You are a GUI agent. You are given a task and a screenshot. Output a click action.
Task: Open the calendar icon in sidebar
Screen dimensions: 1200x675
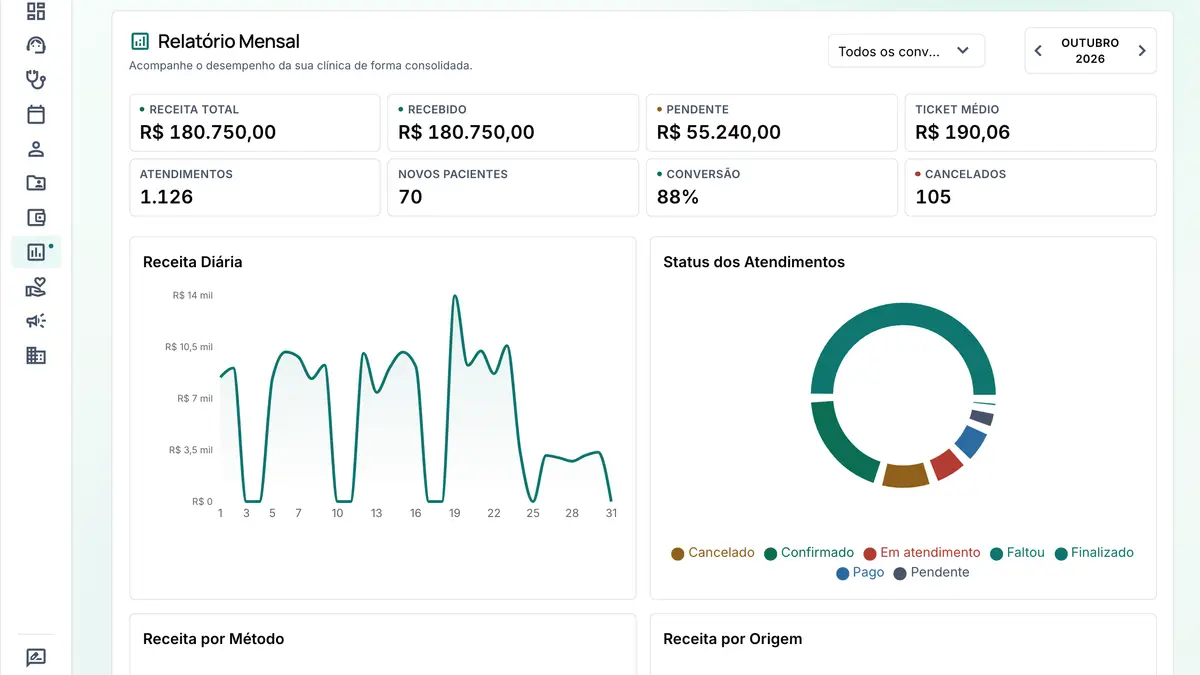[x=36, y=114]
